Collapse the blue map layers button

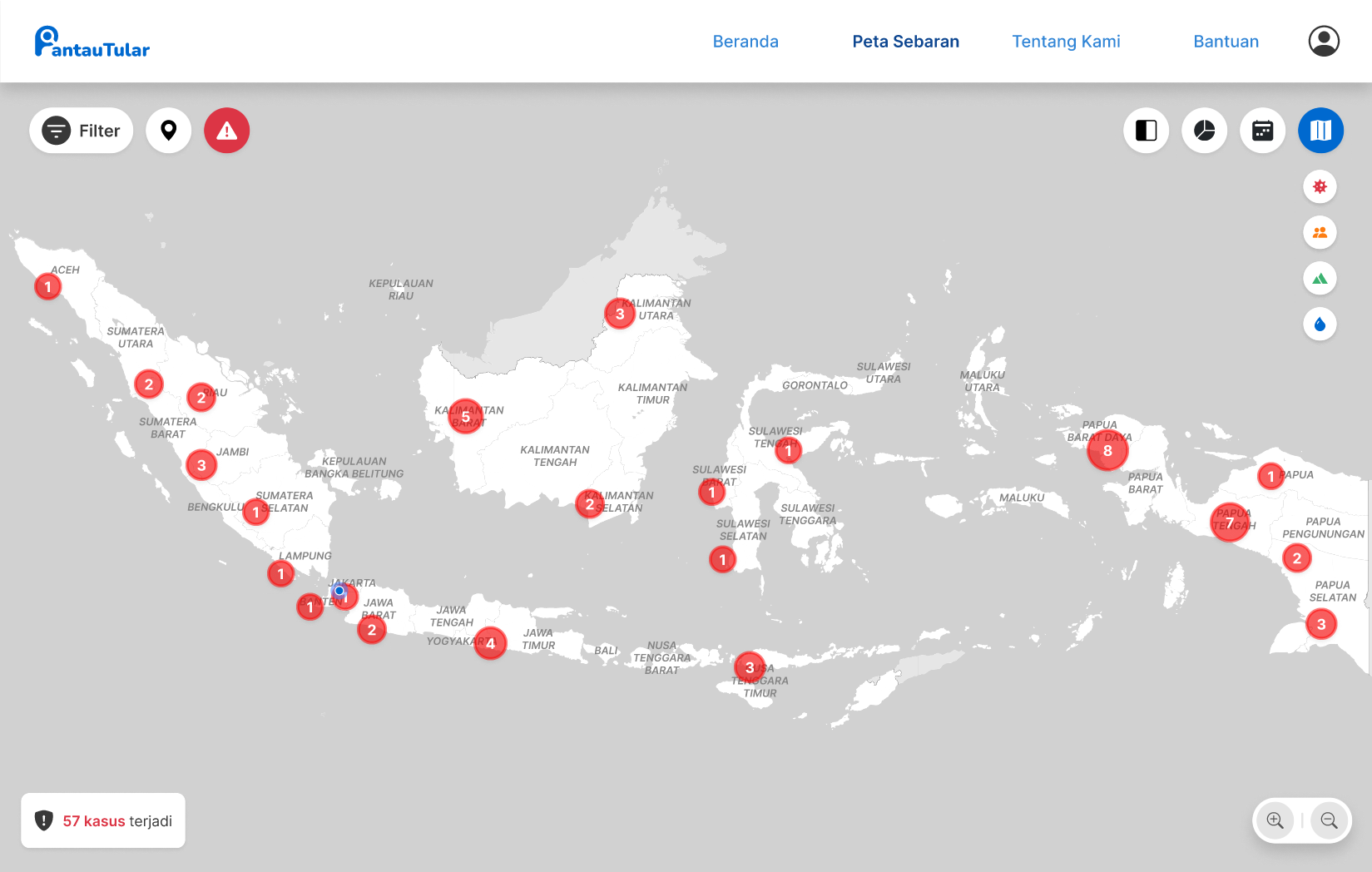[x=1320, y=131]
